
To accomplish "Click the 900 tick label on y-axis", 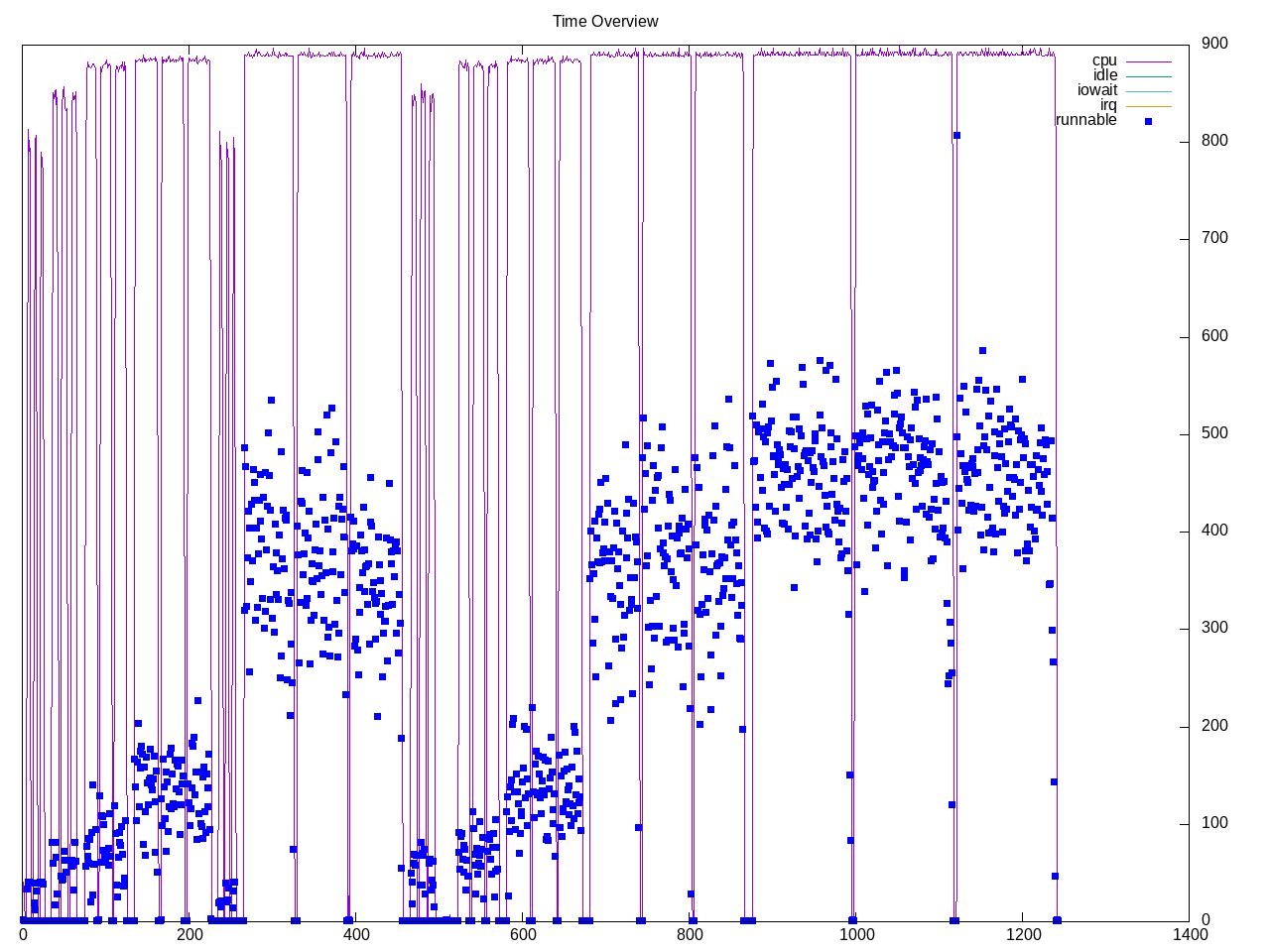I will 1214,44.
